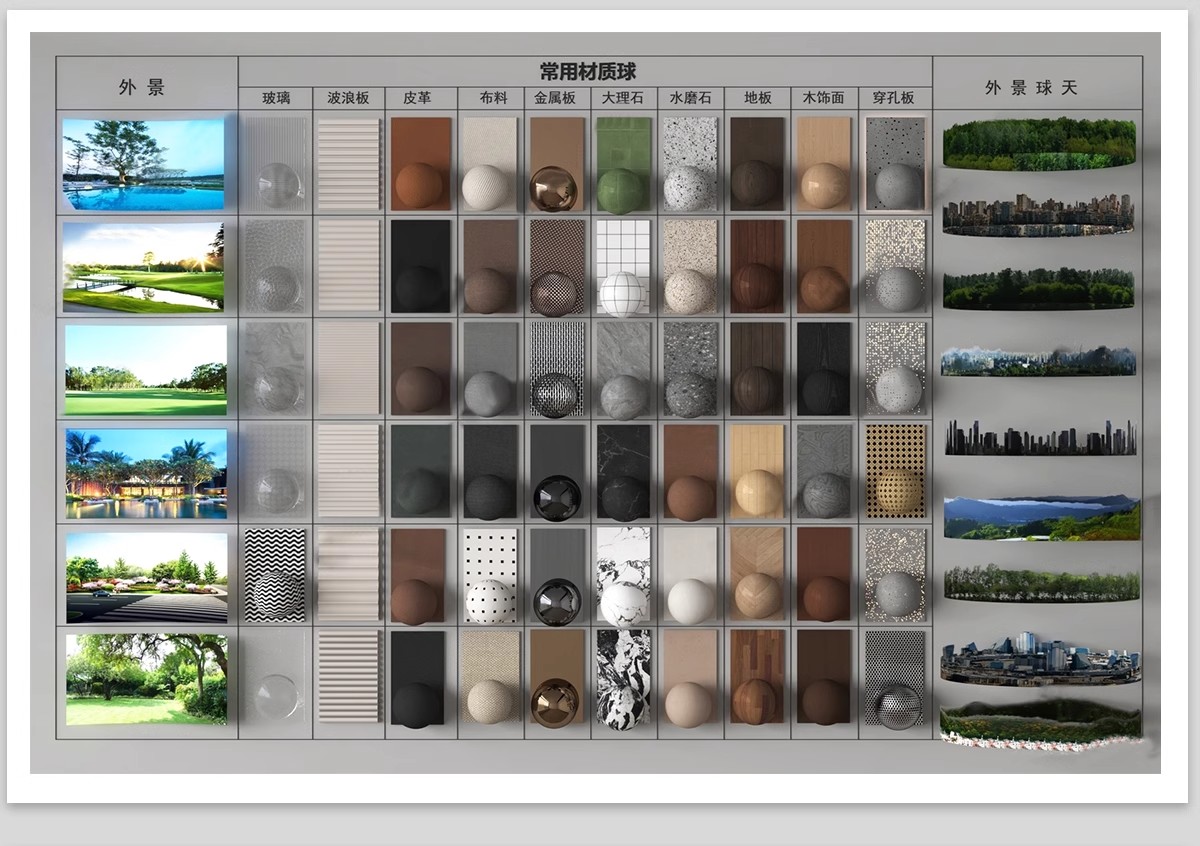Select the green 大理石 material swatch

click(x=622, y=164)
